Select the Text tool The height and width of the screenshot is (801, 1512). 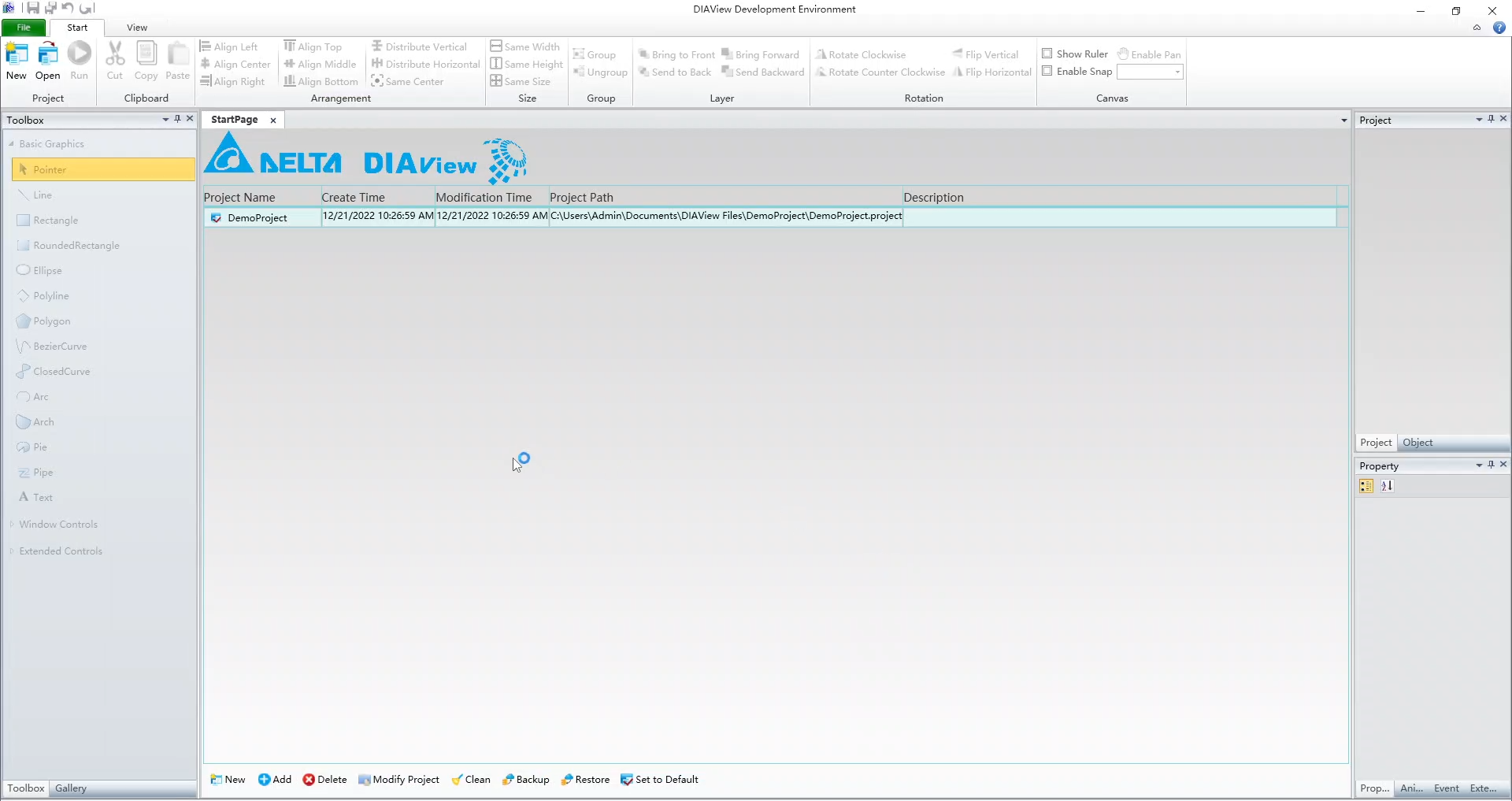[43, 497]
